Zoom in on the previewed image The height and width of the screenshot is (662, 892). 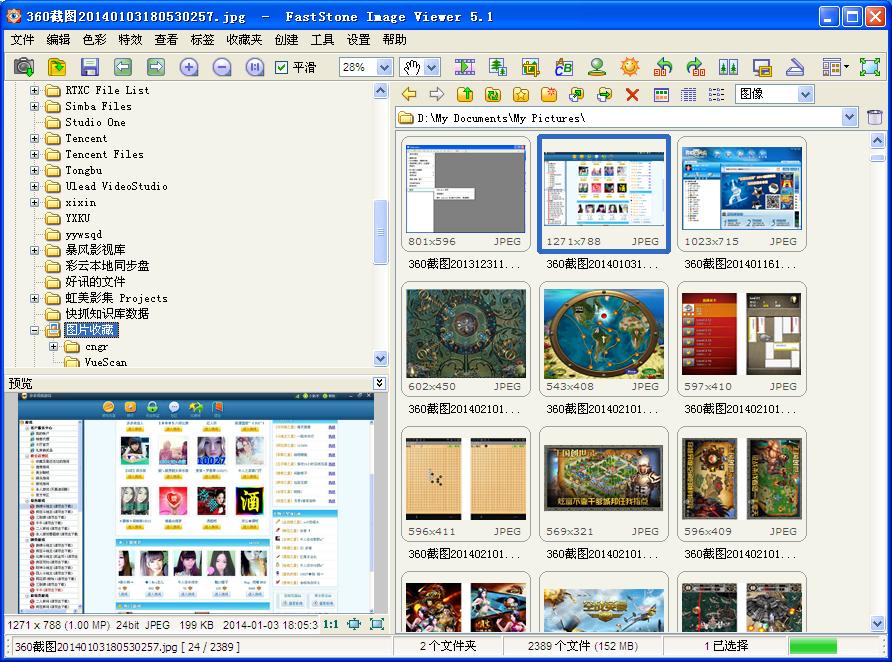point(188,66)
